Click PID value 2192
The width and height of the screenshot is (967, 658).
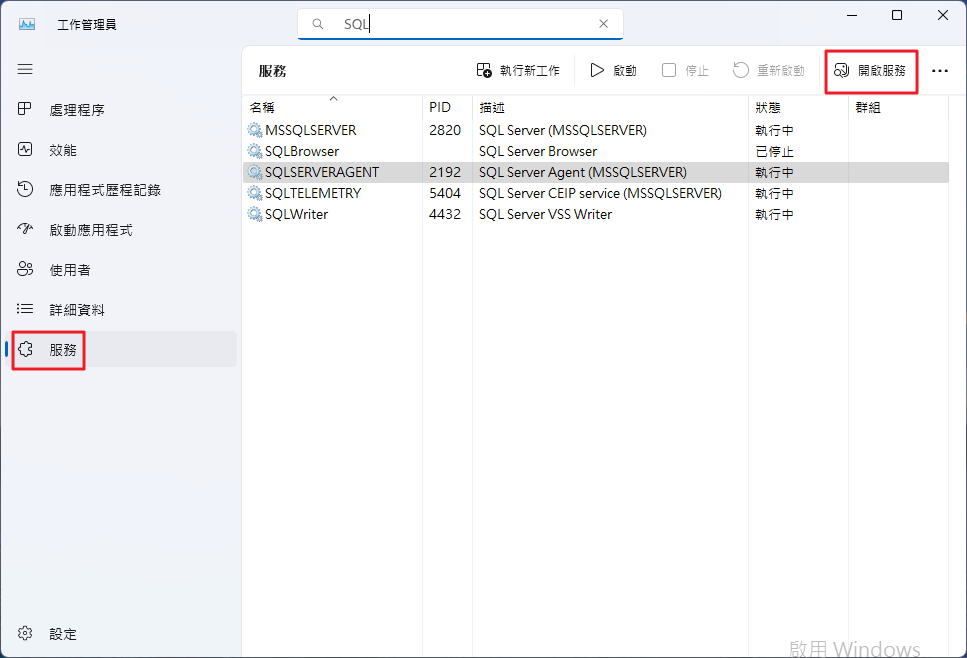point(445,172)
